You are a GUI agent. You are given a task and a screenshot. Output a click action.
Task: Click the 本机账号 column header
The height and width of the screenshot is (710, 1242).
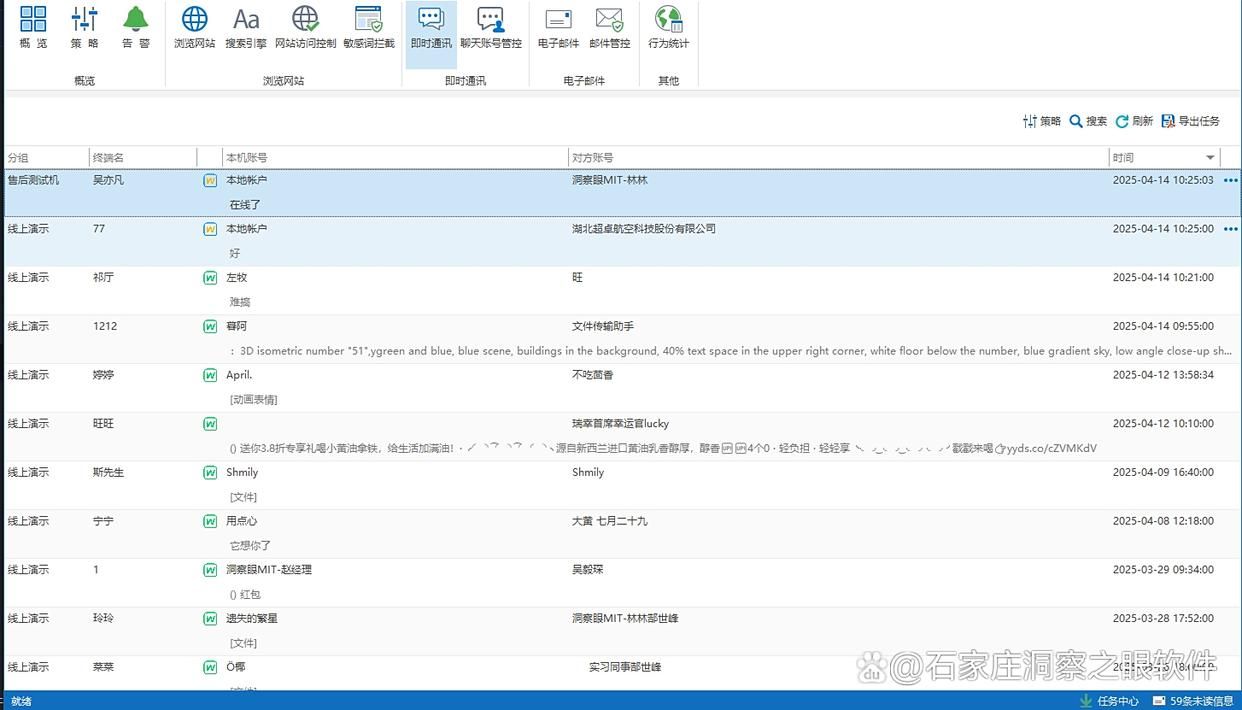point(395,158)
